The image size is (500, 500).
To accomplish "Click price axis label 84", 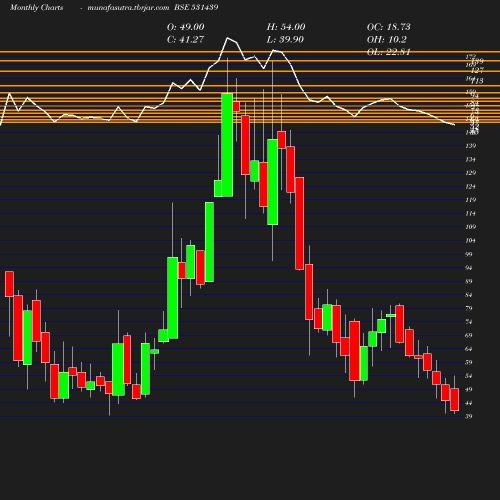I will (469, 295).
